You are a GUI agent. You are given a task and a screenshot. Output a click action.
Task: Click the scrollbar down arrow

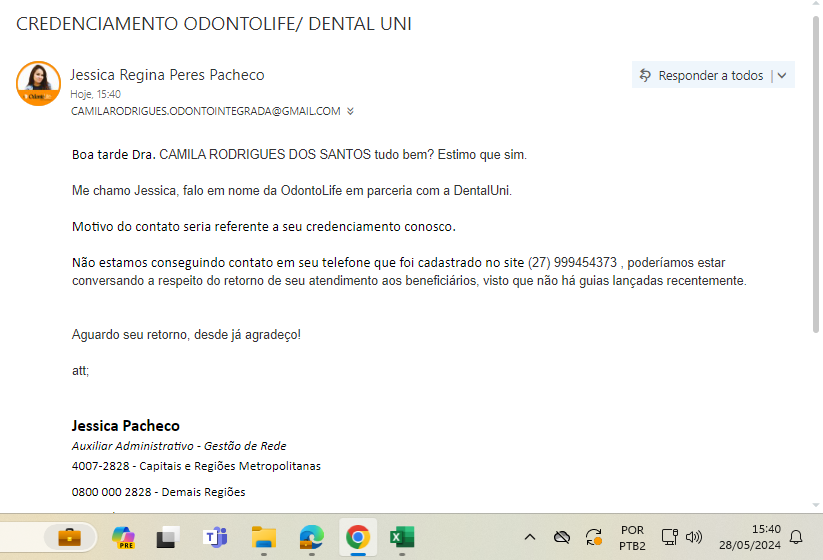point(816,505)
